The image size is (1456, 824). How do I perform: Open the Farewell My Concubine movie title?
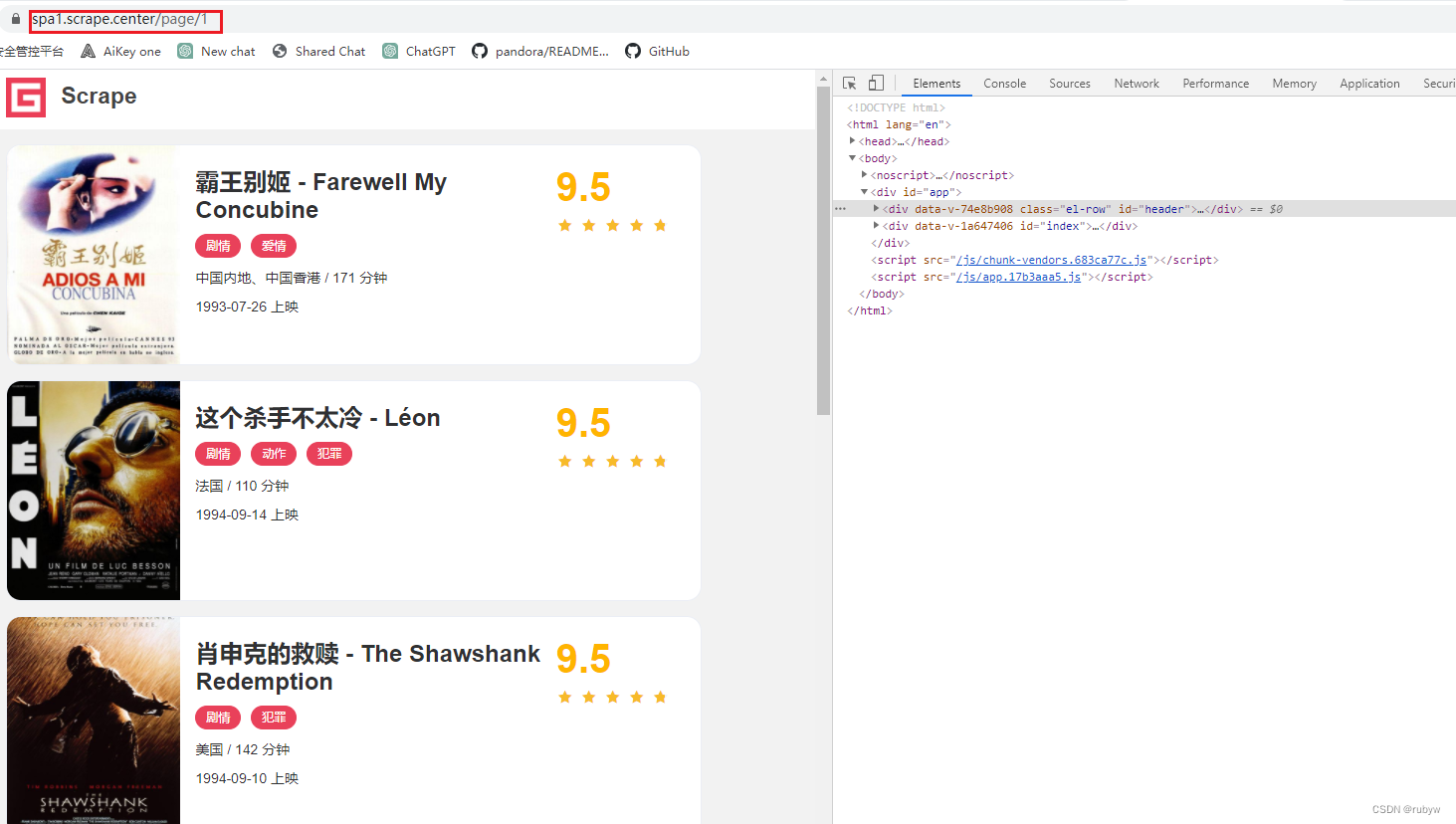(x=320, y=196)
